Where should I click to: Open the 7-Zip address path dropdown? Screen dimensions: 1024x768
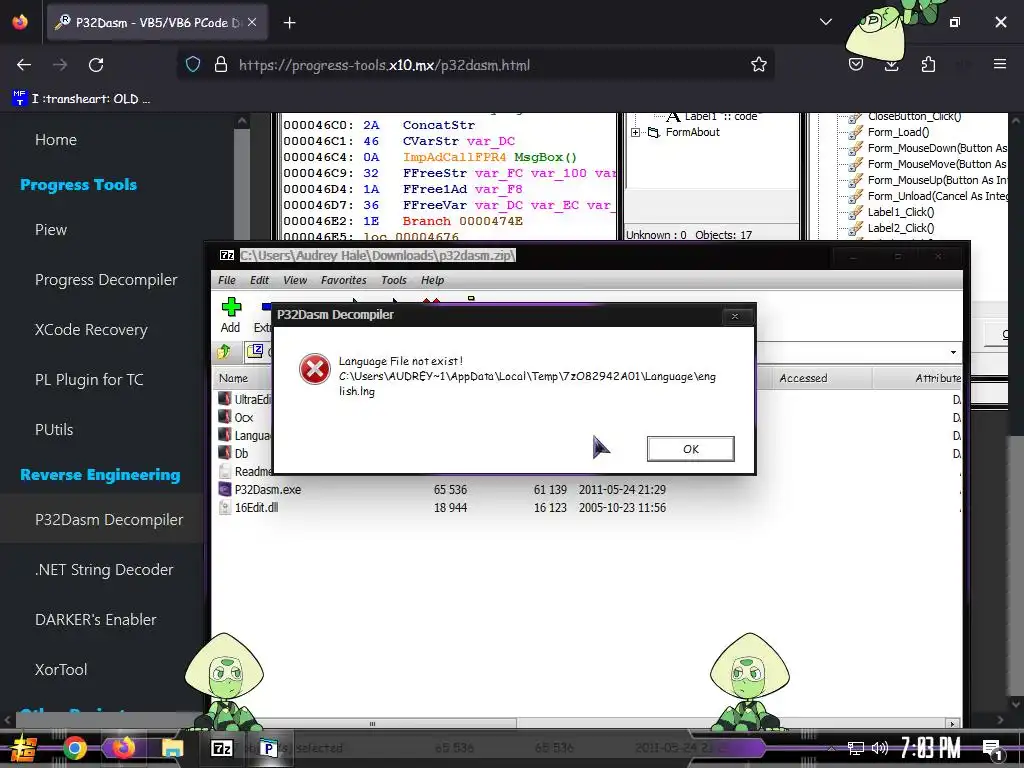953,353
